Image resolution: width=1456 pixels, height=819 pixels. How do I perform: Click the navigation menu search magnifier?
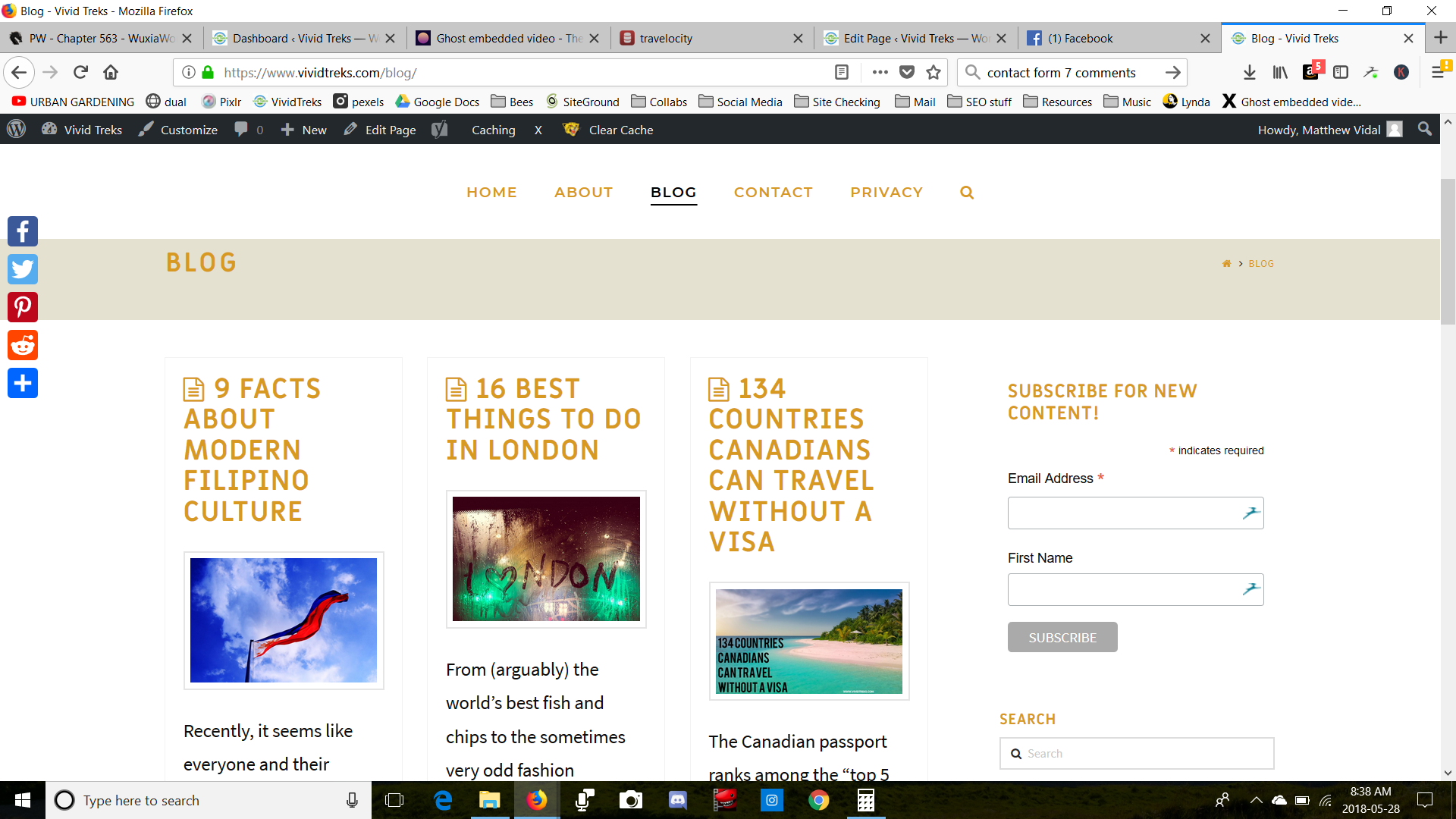click(966, 193)
